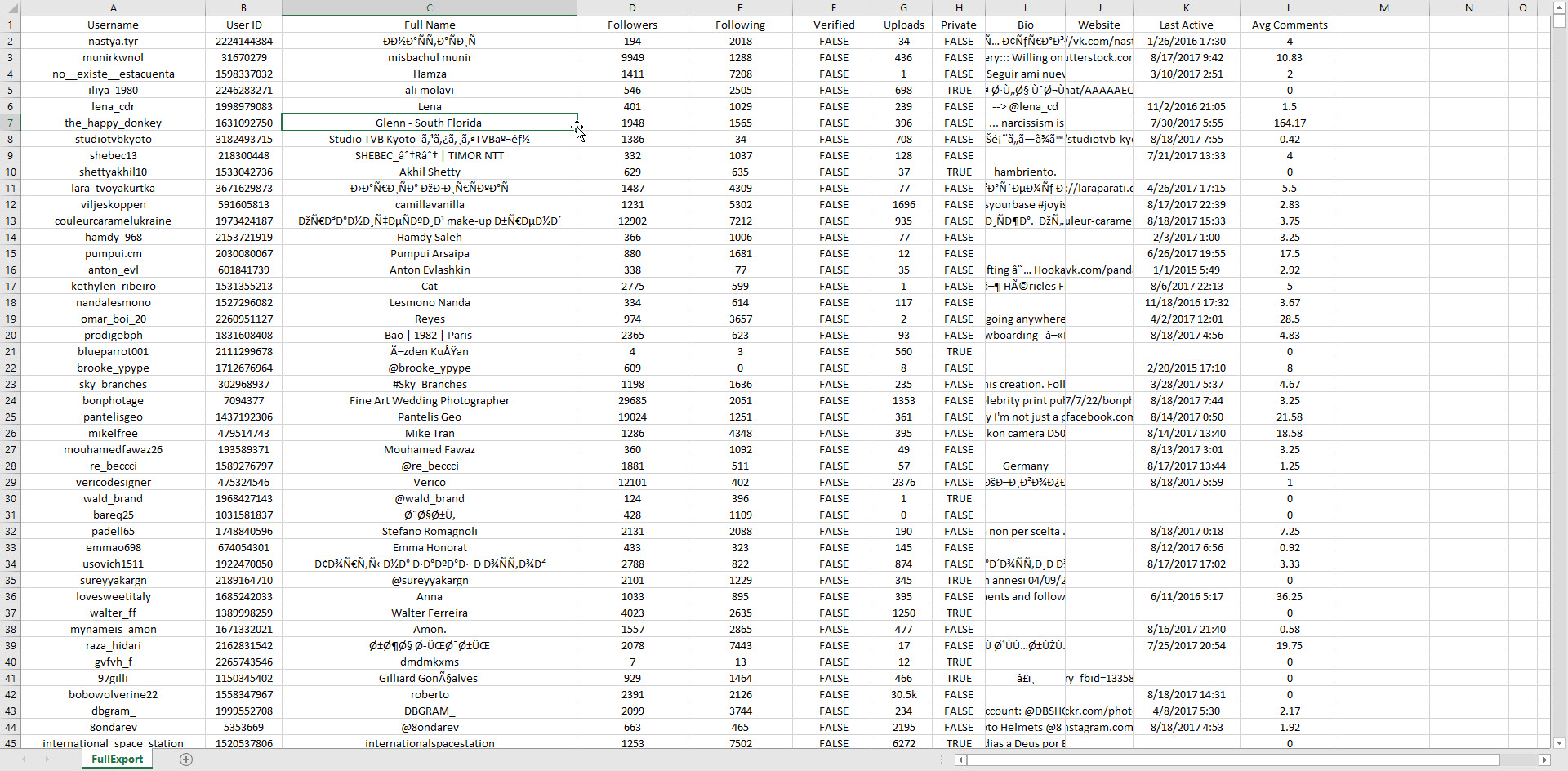Select username cell 'dbgram_'

click(113, 711)
